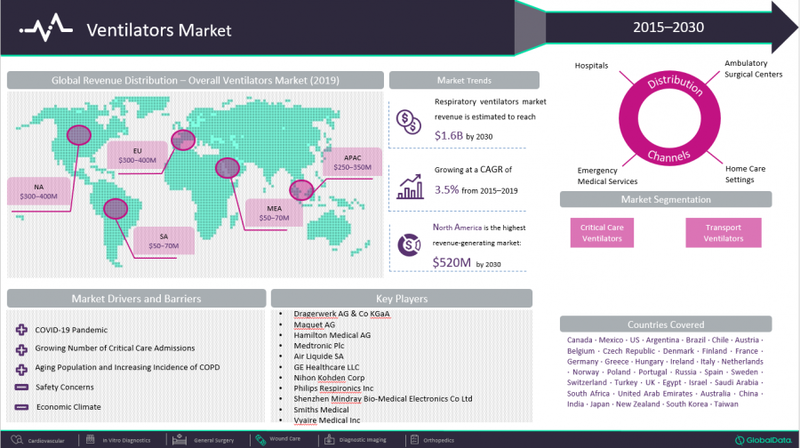Select the Critical Care Ventilators box

click(602, 233)
